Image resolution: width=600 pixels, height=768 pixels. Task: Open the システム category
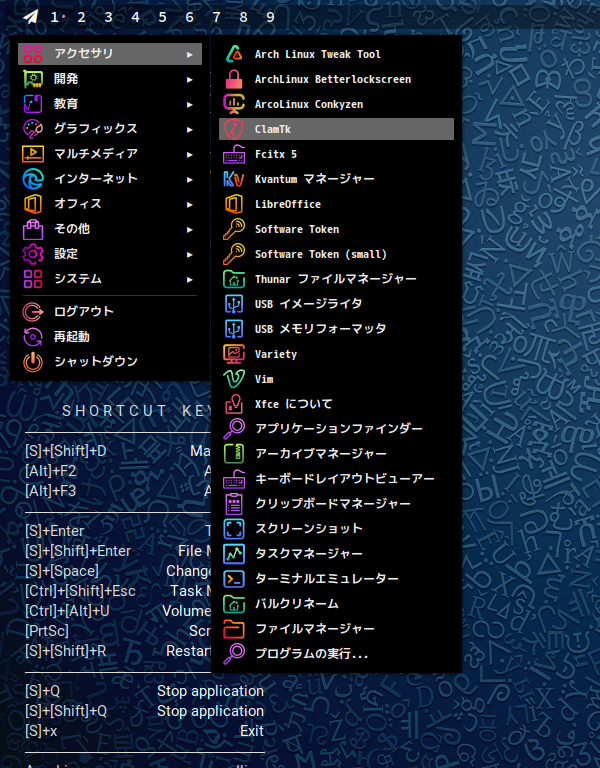point(110,279)
